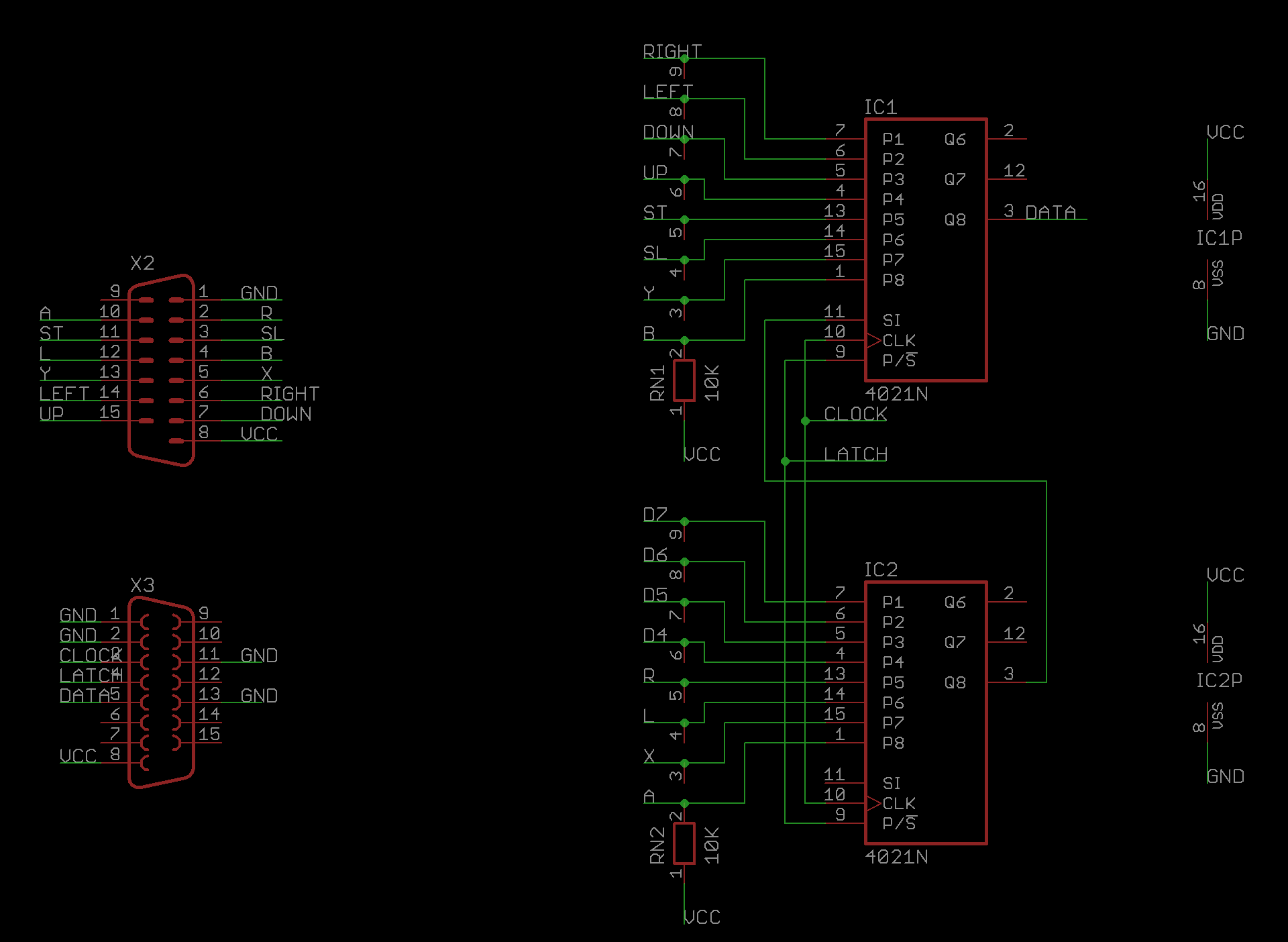Click the LATCH net label below IC1
Image resolution: width=1288 pixels, height=942 pixels.
(855, 454)
